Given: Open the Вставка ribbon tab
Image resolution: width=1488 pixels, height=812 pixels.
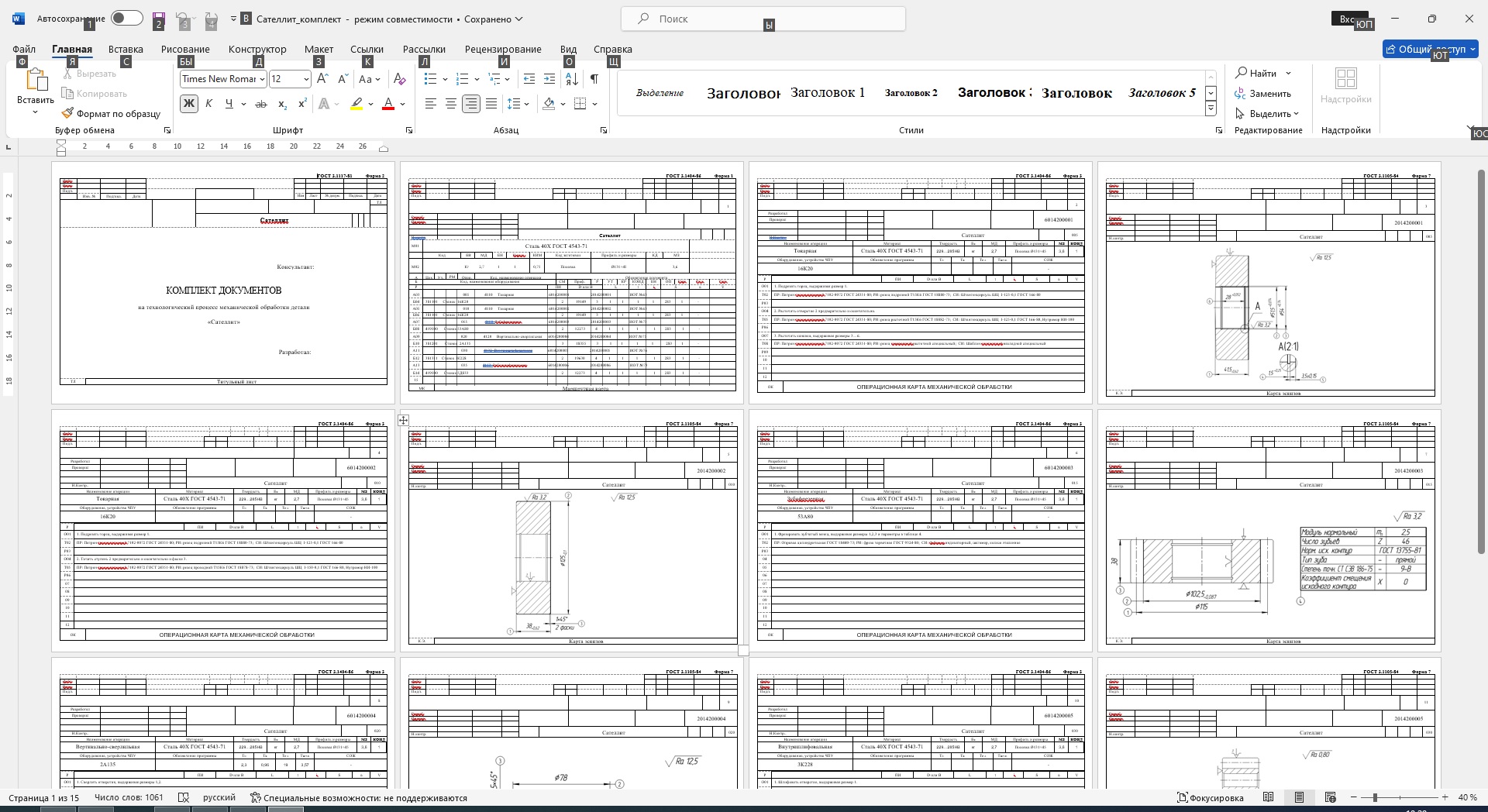Looking at the screenshot, I should click(126, 49).
